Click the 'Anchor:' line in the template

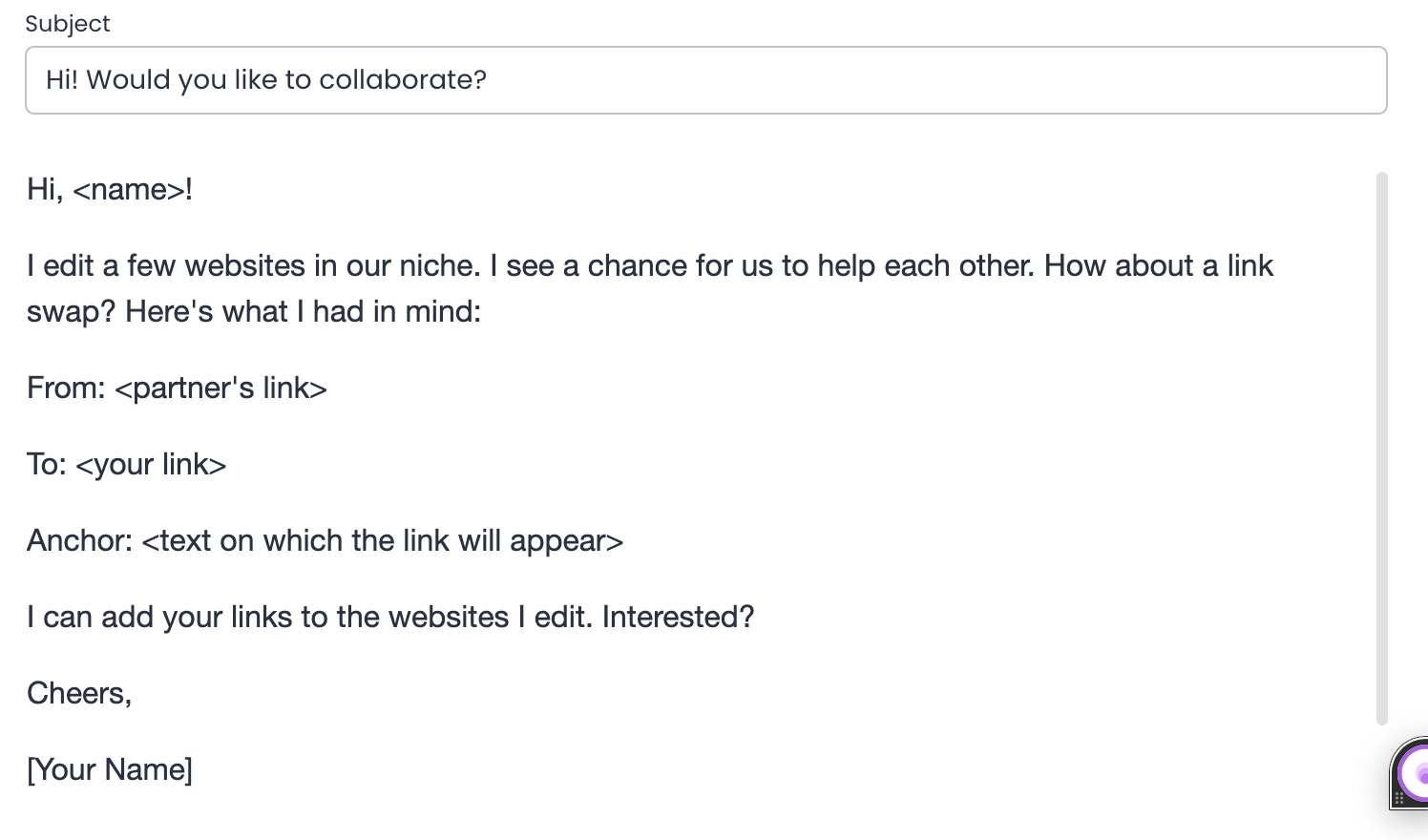[324, 540]
